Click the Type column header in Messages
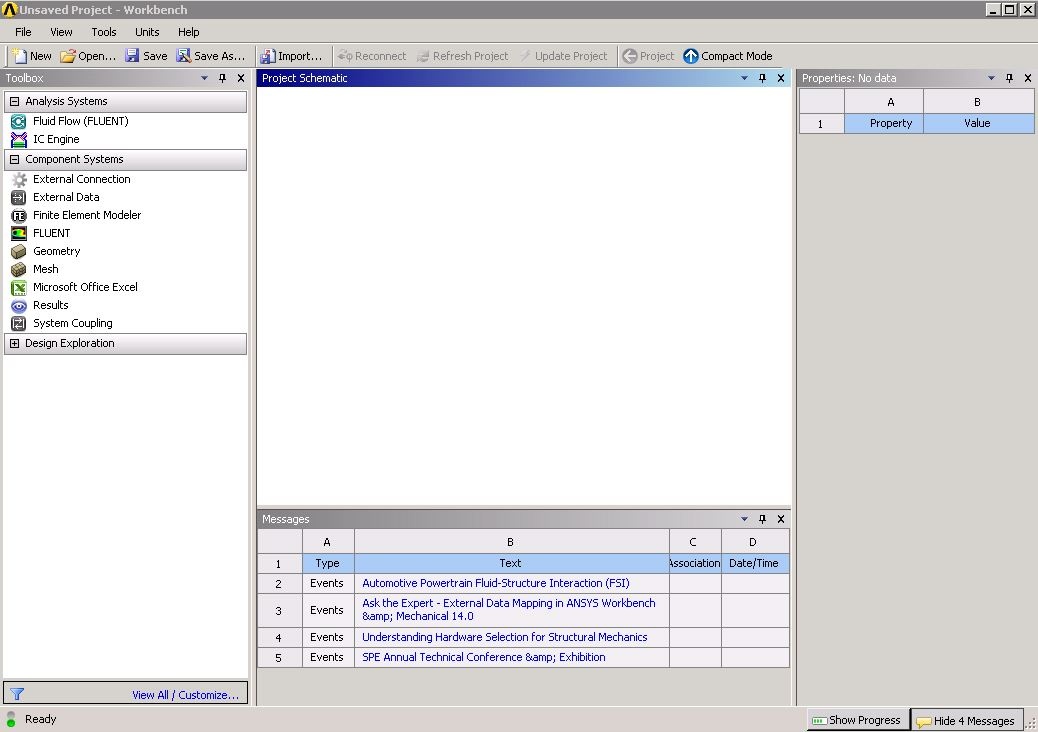The width and height of the screenshot is (1038, 732). tap(328, 563)
